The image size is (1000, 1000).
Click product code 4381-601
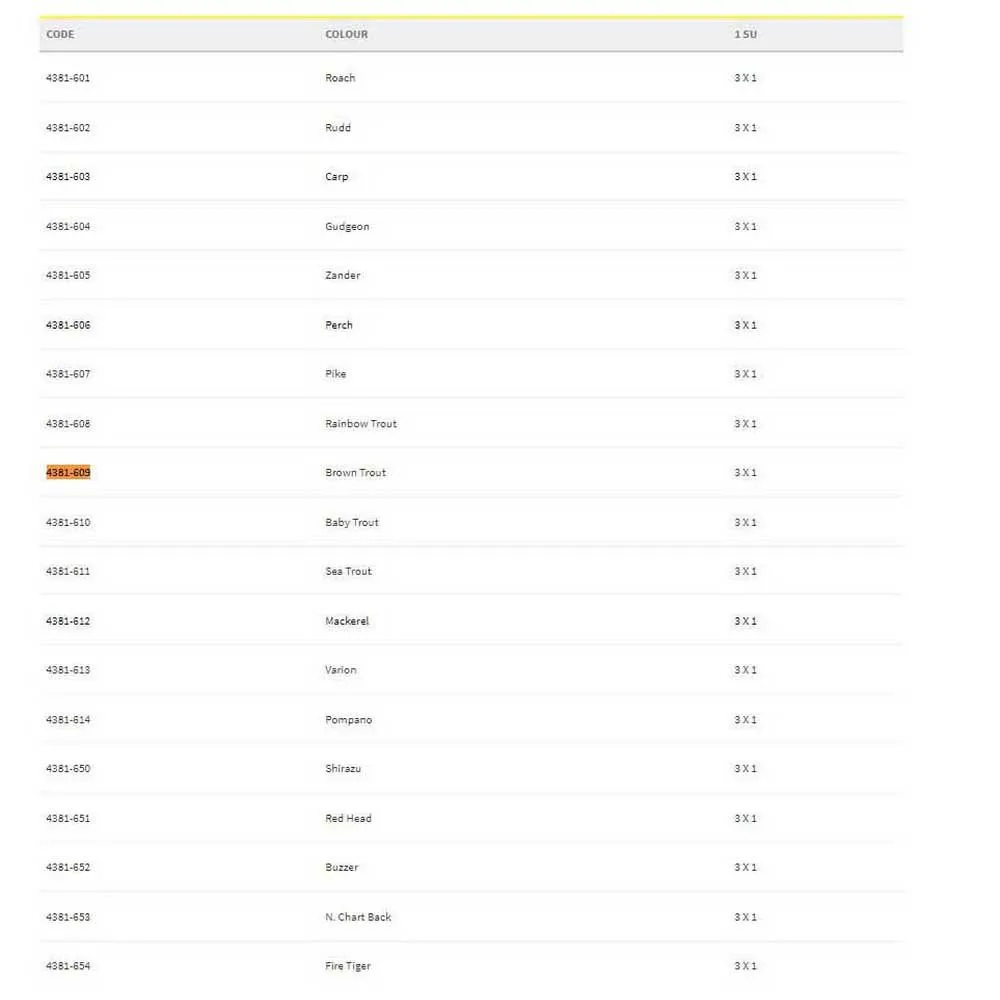click(x=68, y=78)
